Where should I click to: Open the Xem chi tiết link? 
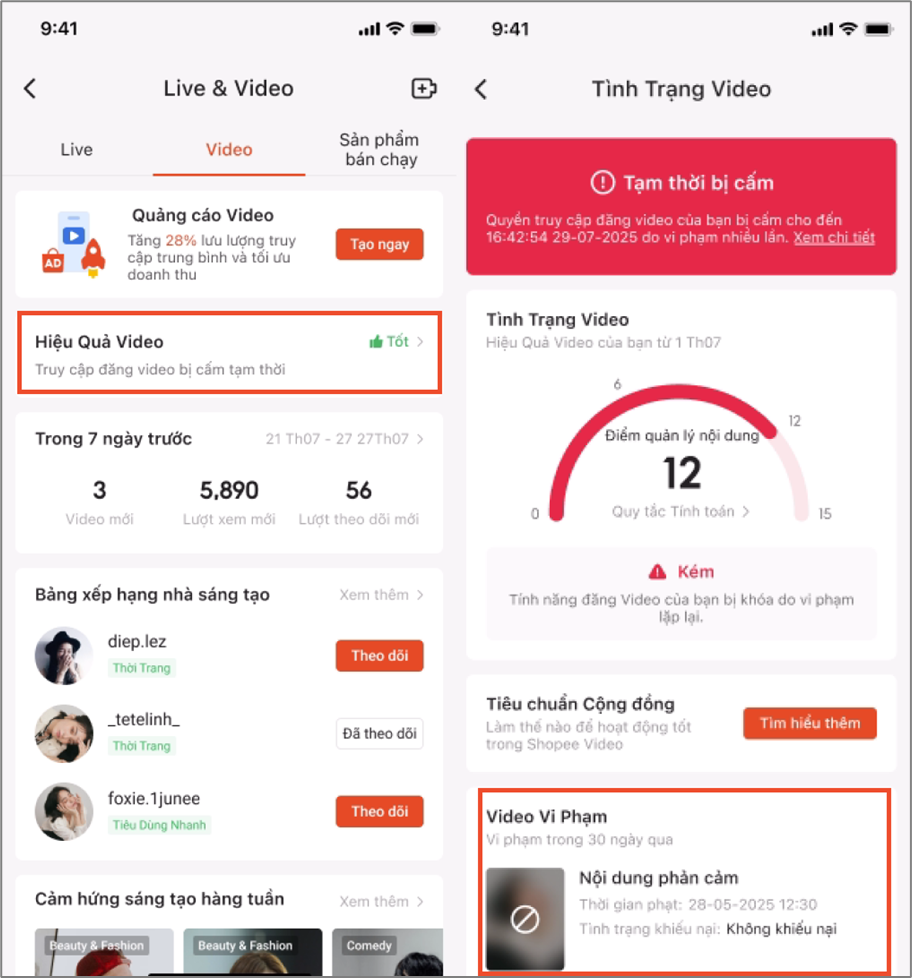[x=833, y=238]
